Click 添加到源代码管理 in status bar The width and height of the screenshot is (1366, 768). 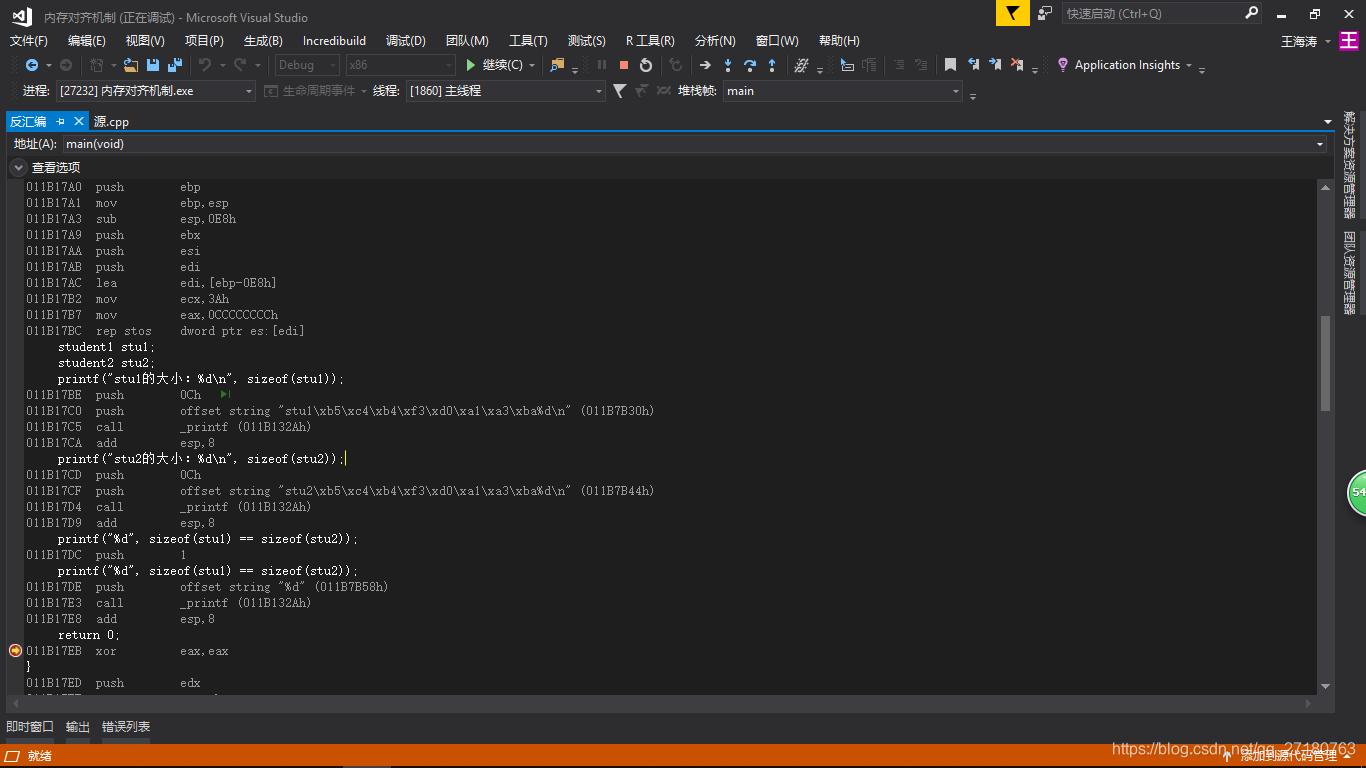[1288, 756]
